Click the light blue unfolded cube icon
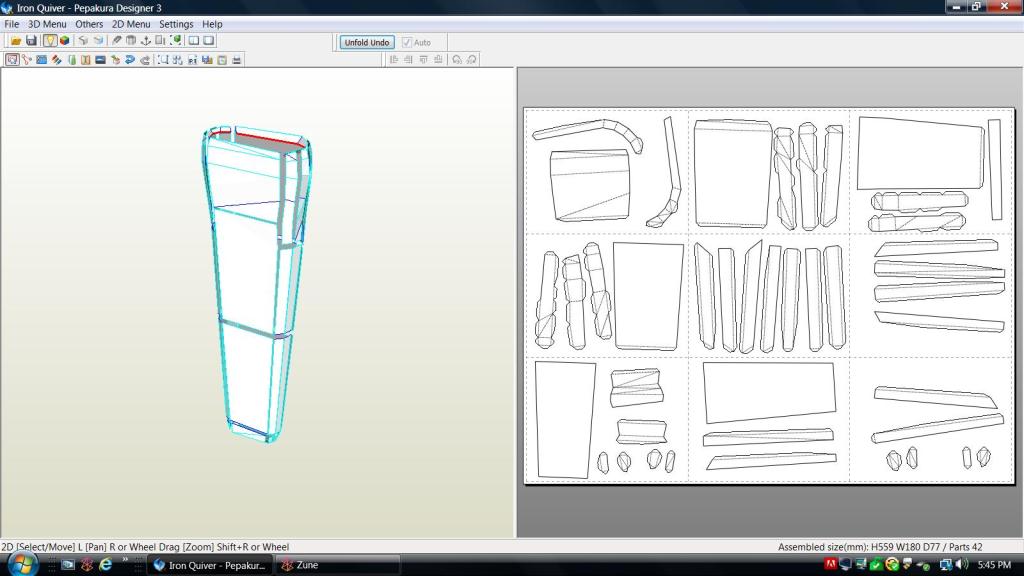 98,40
